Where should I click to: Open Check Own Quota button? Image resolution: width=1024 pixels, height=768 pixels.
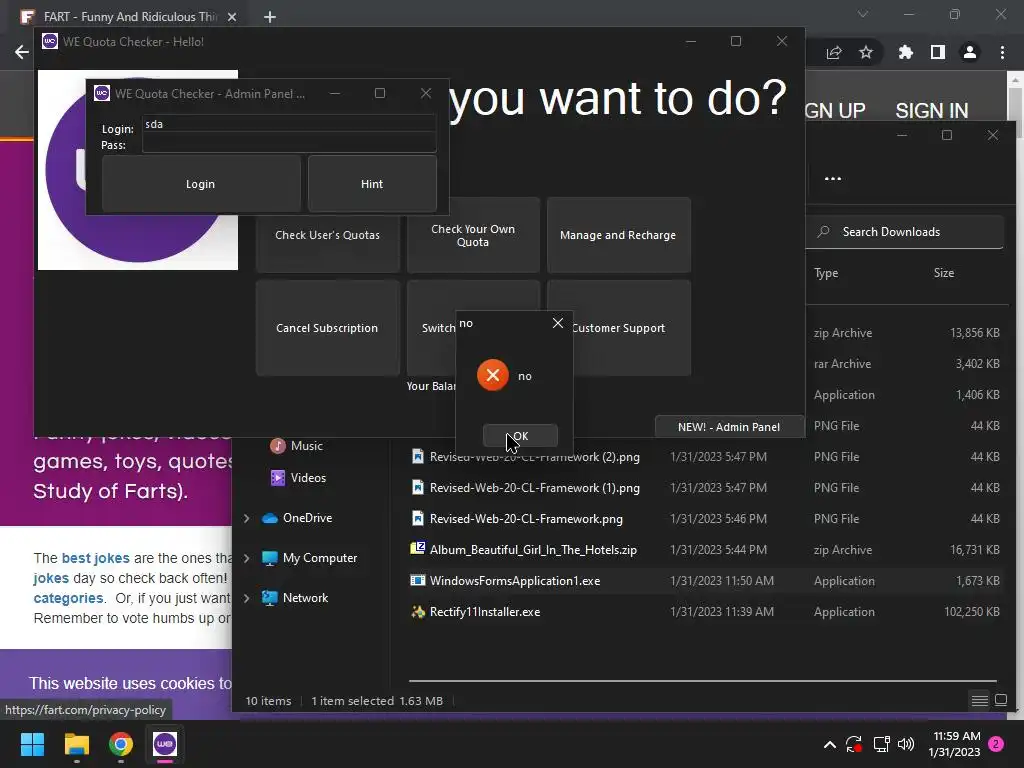pos(473,235)
